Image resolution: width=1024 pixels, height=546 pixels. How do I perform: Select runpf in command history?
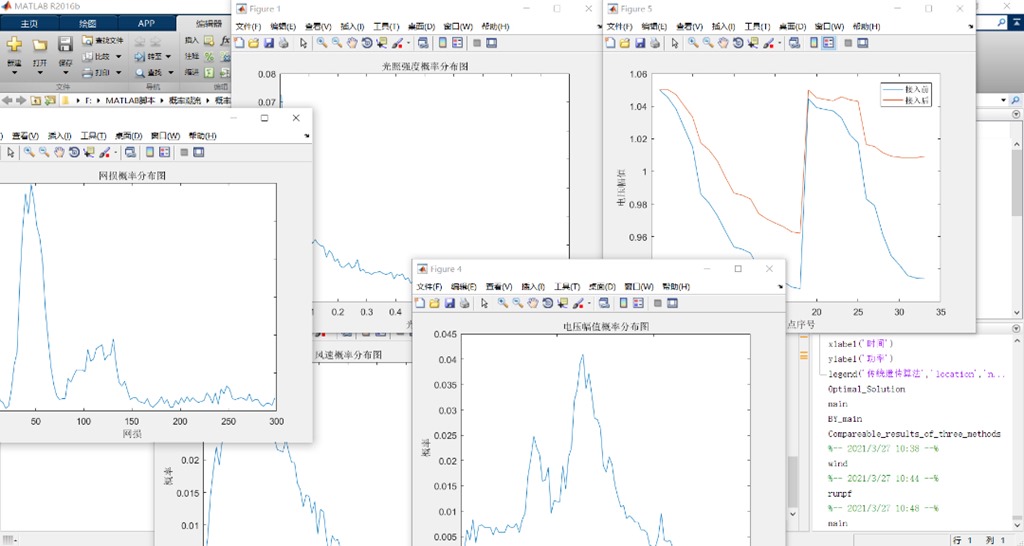pos(839,494)
